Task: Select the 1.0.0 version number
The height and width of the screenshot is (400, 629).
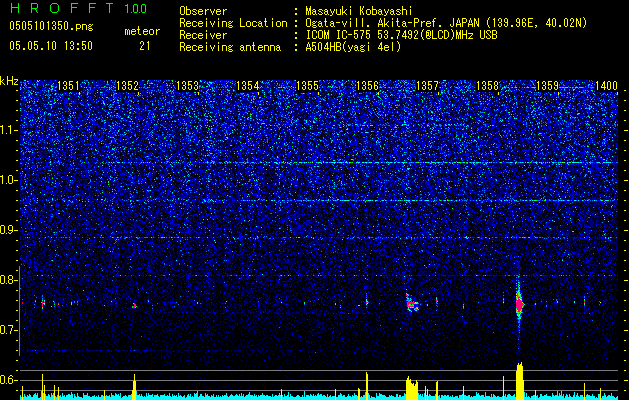Action: point(135,8)
